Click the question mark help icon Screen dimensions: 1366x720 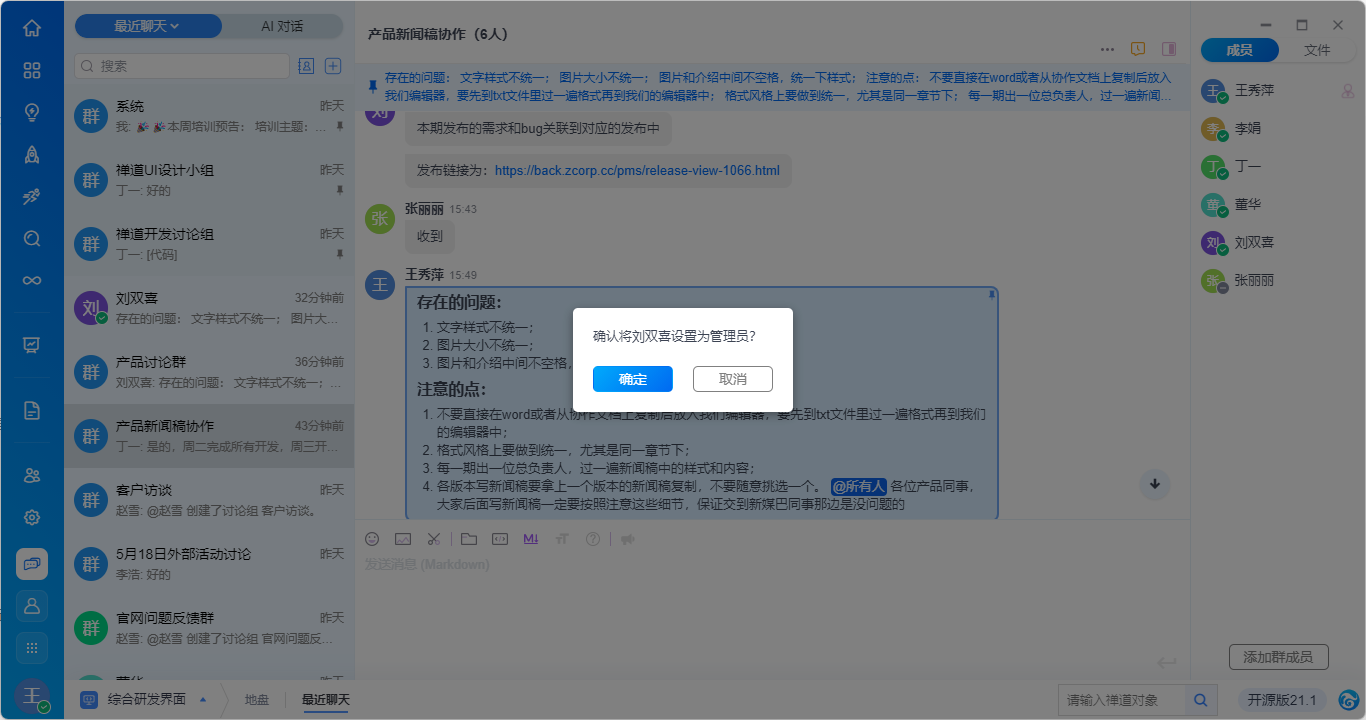[x=593, y=539]
